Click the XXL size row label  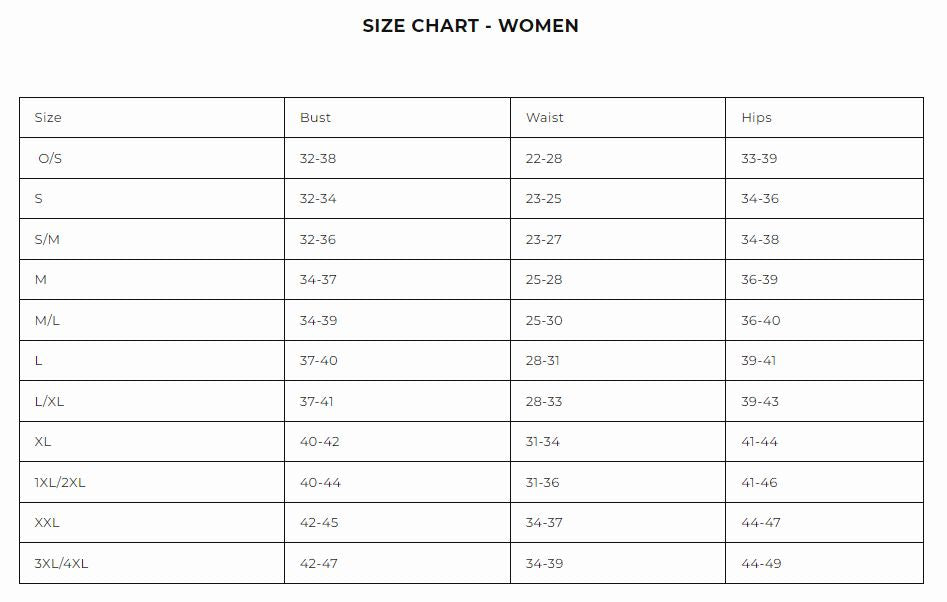(47, 523)
